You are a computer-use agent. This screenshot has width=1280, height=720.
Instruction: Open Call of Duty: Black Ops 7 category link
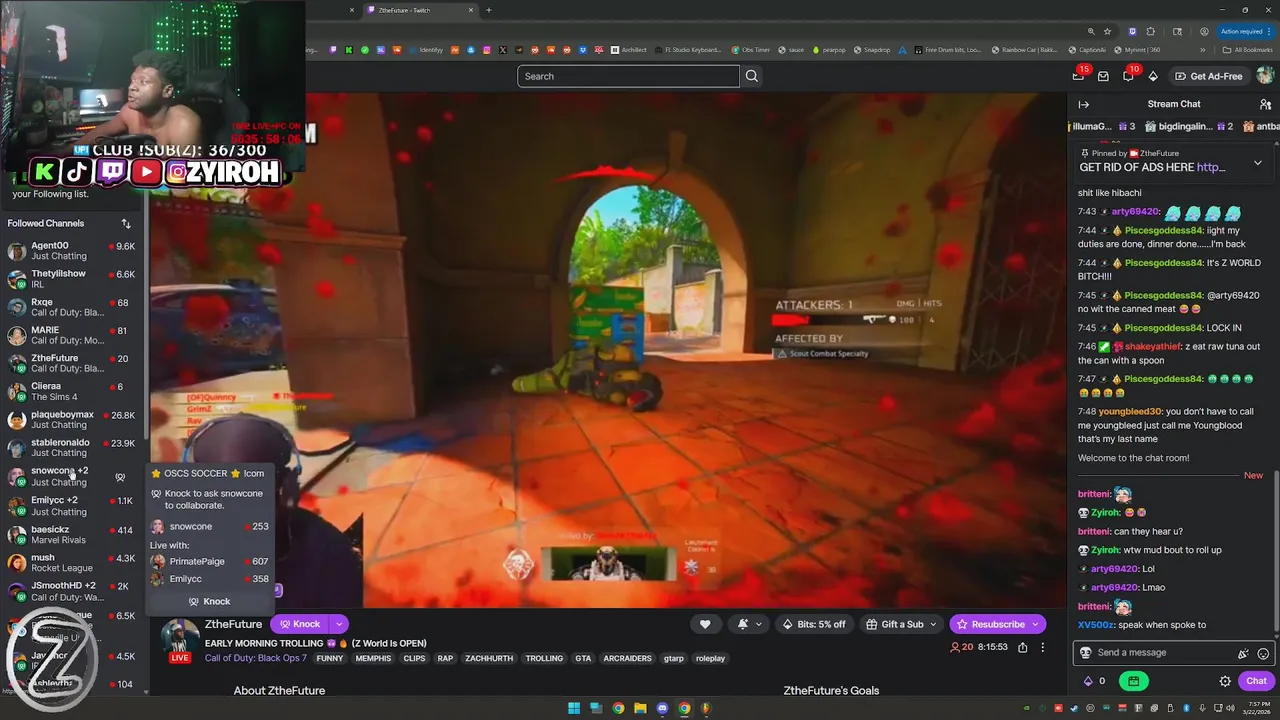(x=256, y=658)
